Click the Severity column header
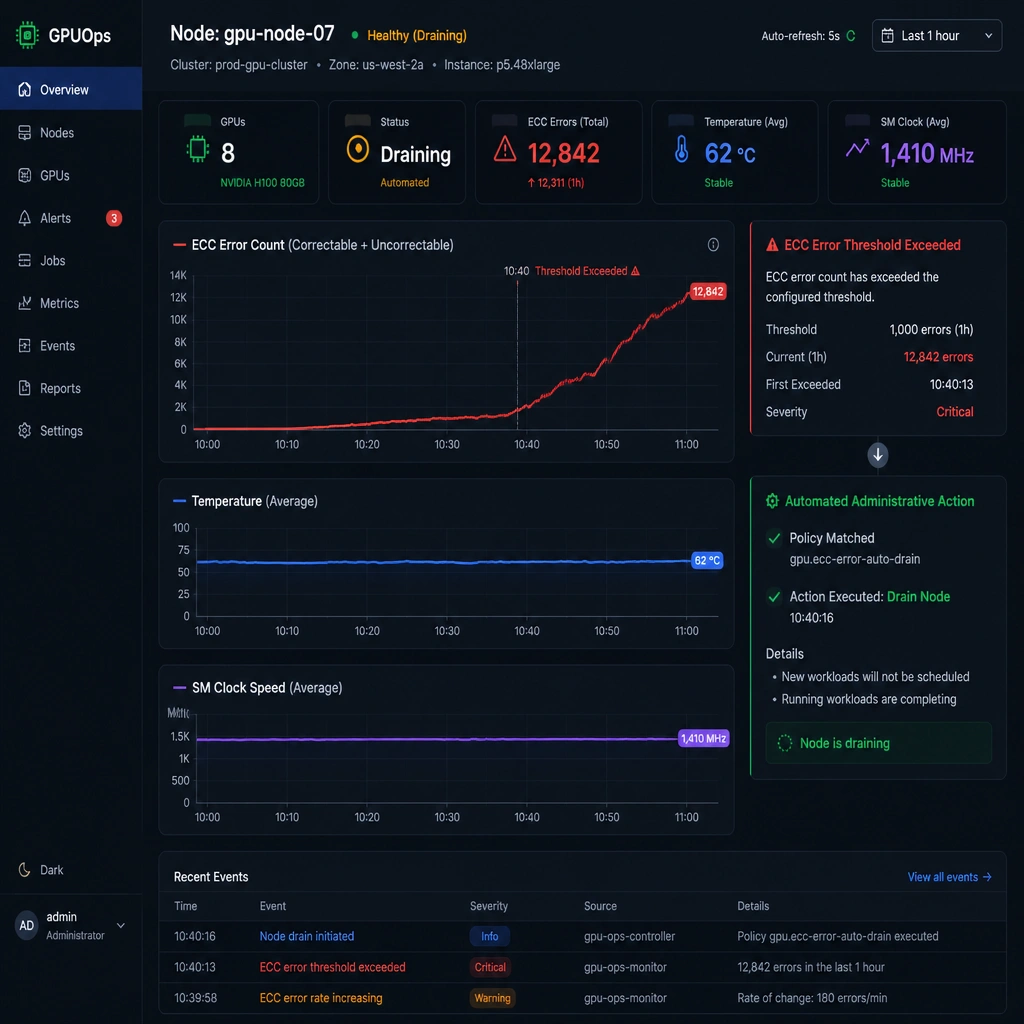The width and height of the screenshot is (1024, 1024). click(488, 906)
